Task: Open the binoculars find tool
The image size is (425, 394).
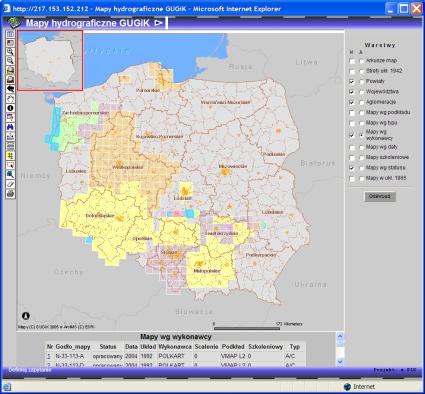Action: 10,127
